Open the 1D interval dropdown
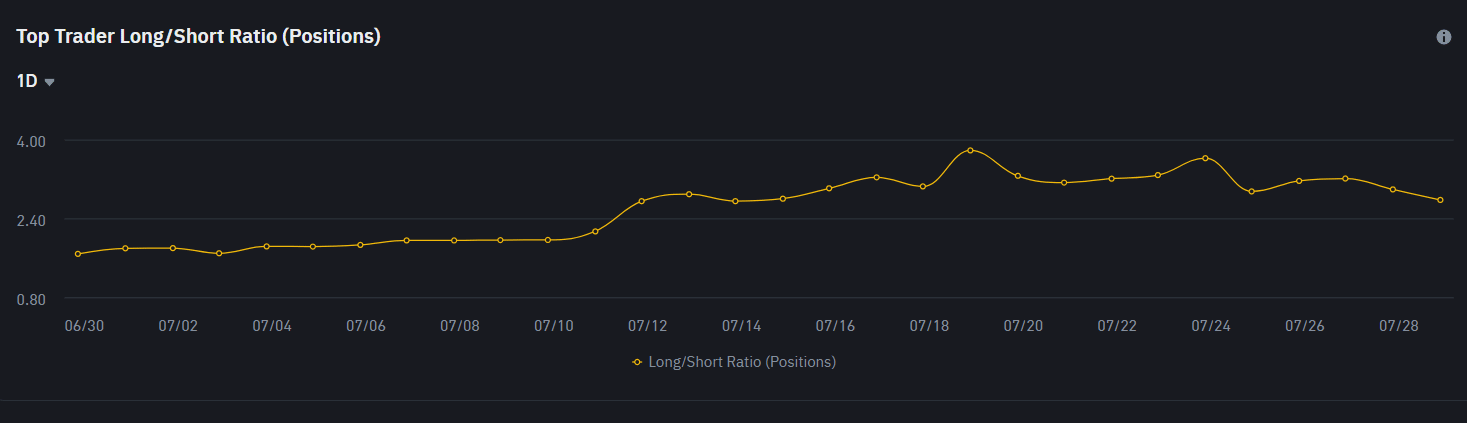This screenshot has height=423, width=1467. (x=35, y=81)
